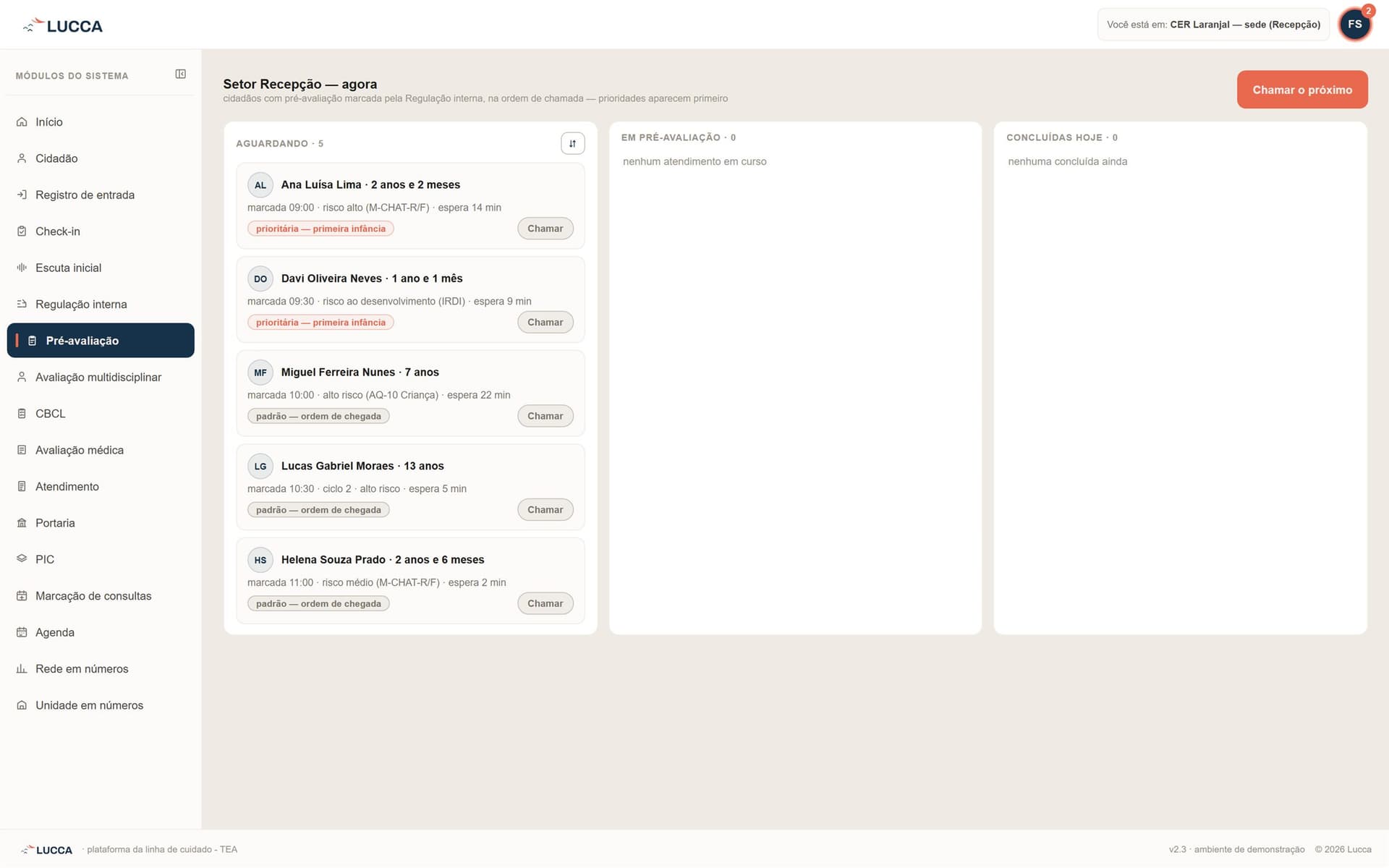Screen dimensions: 1389x868
Task: Click 'nenhuma concluída ainda' text
Action: click(x=1067, y=161)
